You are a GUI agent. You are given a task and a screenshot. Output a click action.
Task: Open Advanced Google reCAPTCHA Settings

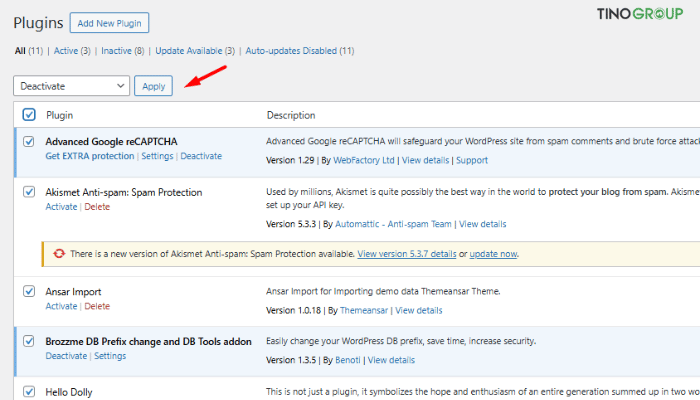click(x=157, y=156)
